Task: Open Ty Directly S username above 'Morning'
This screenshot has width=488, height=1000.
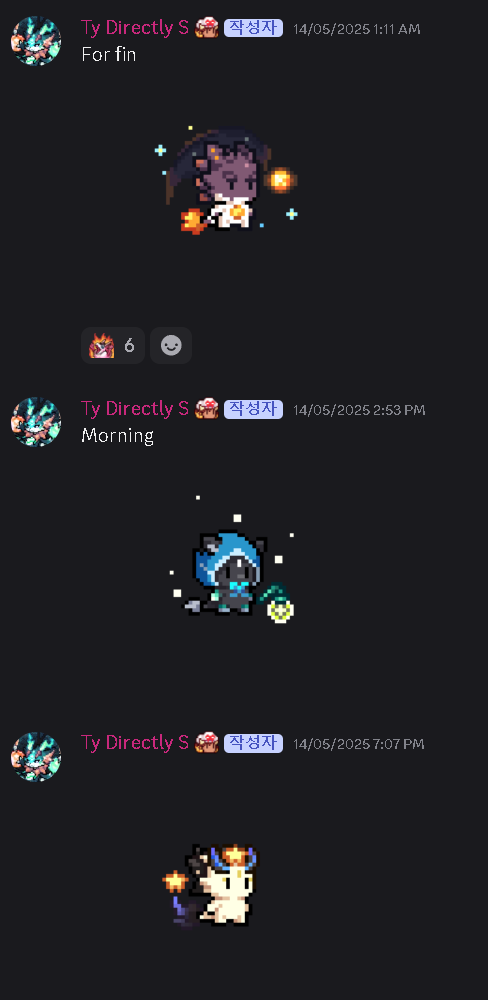Action: click(135, 408)
